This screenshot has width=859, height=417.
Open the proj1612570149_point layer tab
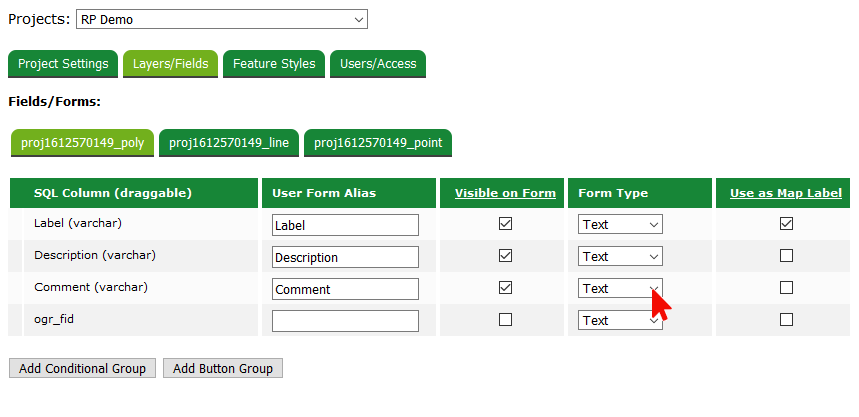[x=378, y=143]
